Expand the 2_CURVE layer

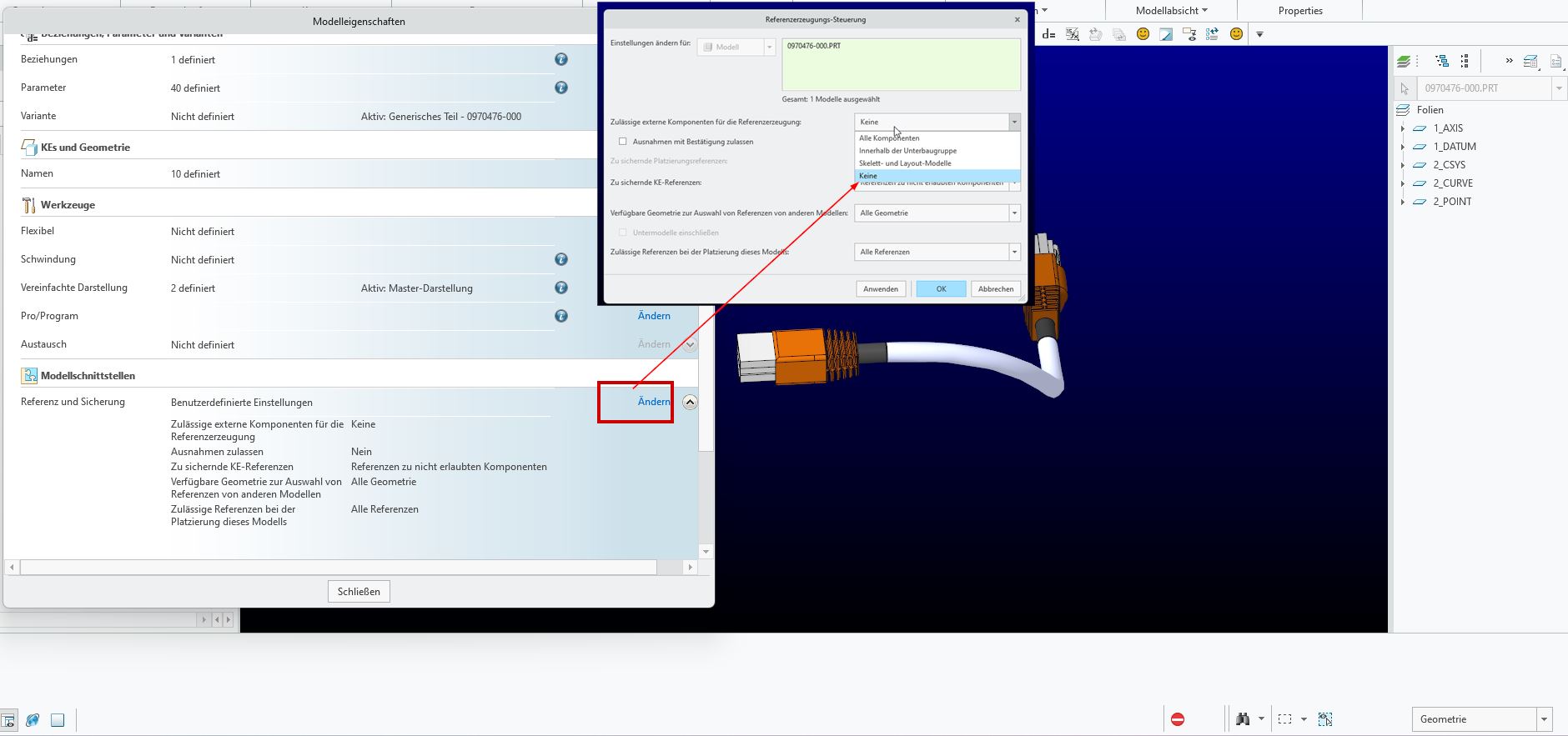(x=1402, y=183)
